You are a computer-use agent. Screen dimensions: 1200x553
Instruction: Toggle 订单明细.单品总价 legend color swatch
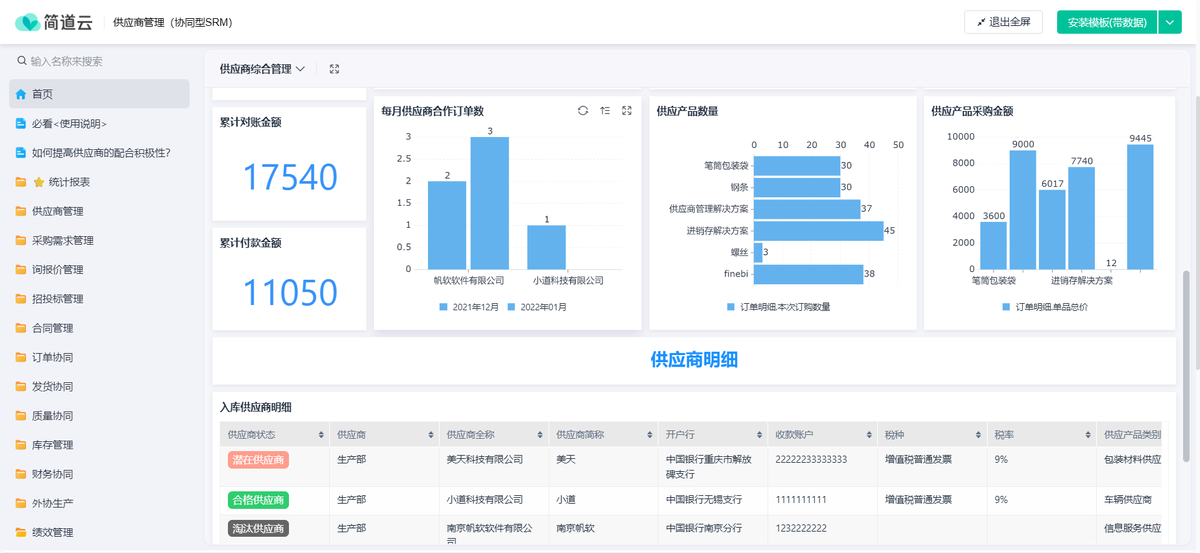coord(1006,307)
